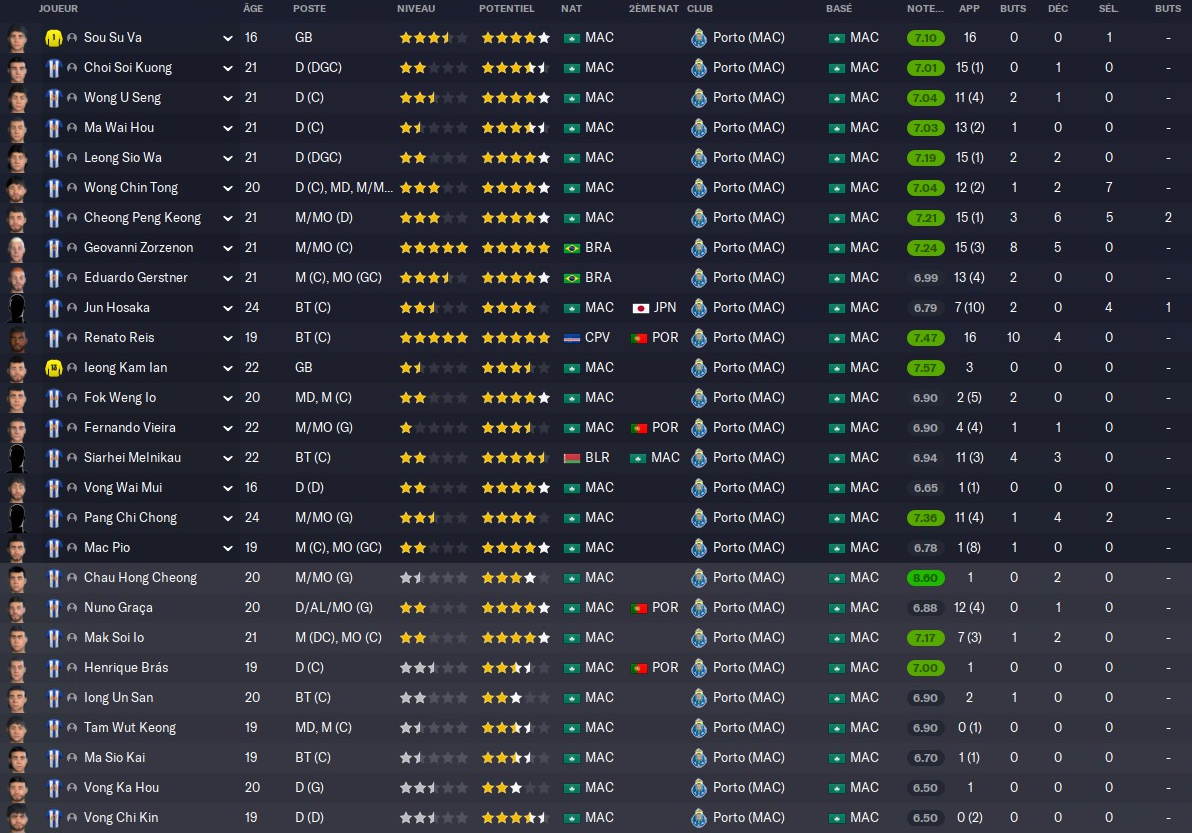This screenshot has width=1192, height=833.
Task: Expand the dropdown arrow next to Eduardo Gerstner
Action: [227, 278]
